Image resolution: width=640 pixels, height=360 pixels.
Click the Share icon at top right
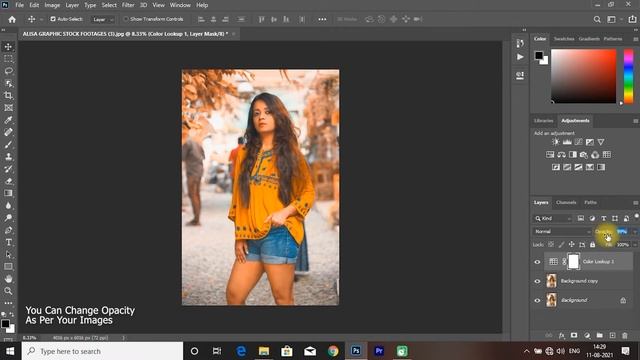click(x=632, y=19)
